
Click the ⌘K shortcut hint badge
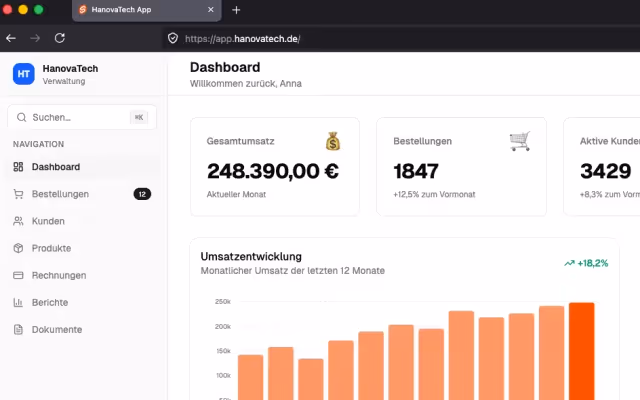tap(139, 118)
